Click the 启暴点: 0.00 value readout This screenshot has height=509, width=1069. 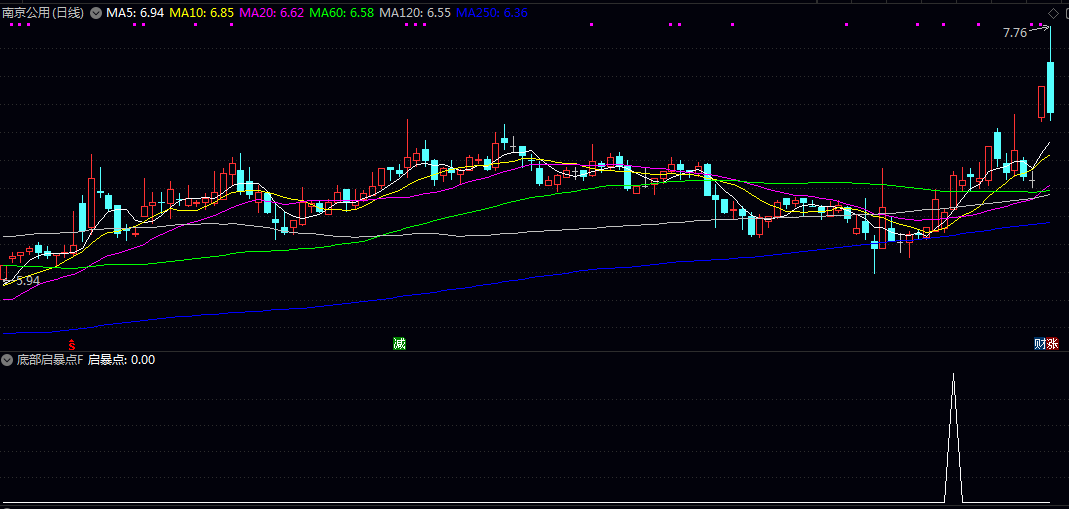point(122,359)
